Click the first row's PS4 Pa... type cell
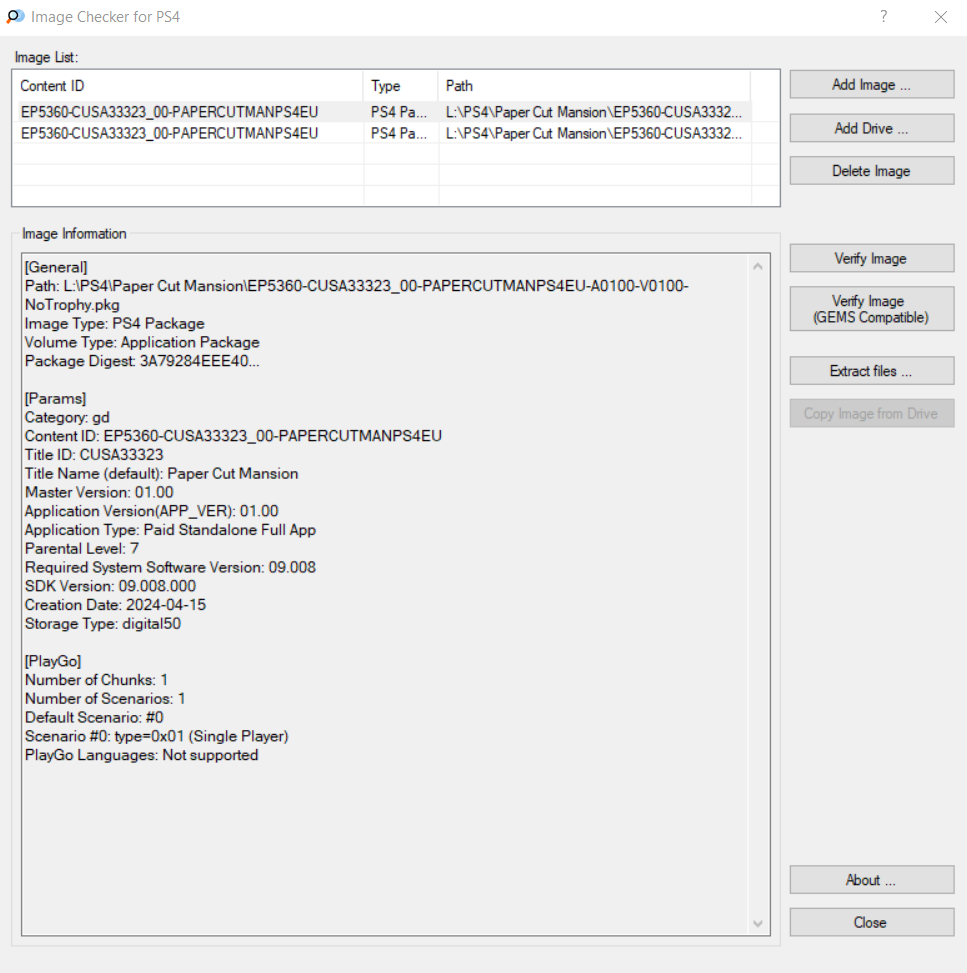This screenshot has width=967, height=973. 398,112
